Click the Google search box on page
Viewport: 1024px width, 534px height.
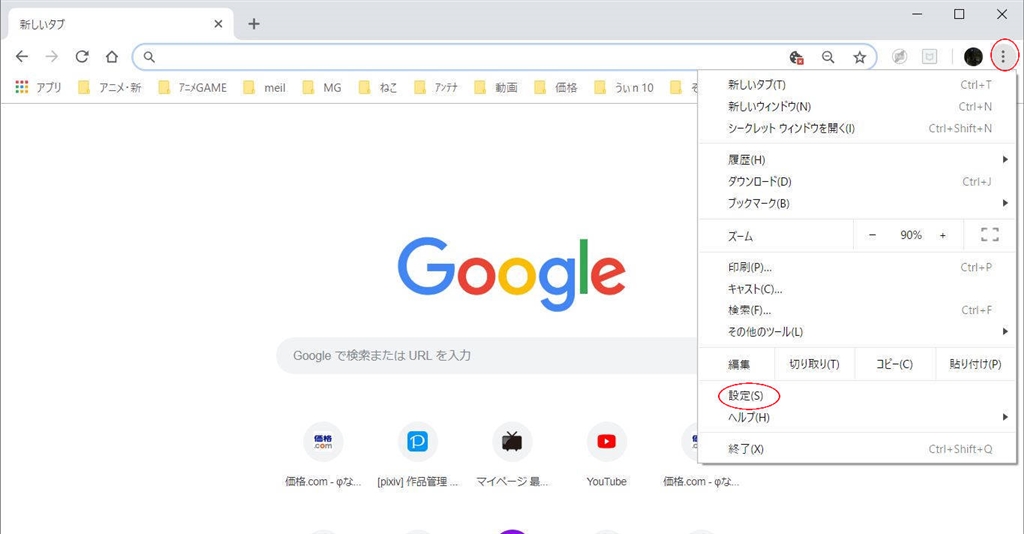(487, 356)
